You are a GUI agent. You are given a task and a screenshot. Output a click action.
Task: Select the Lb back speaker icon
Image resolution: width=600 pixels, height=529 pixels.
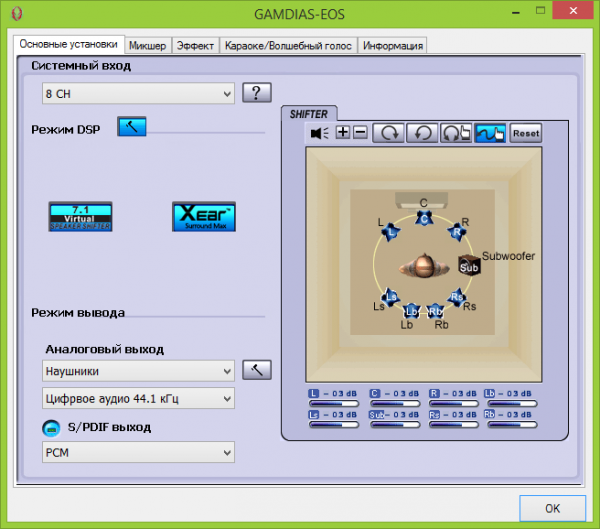(412, 311)
